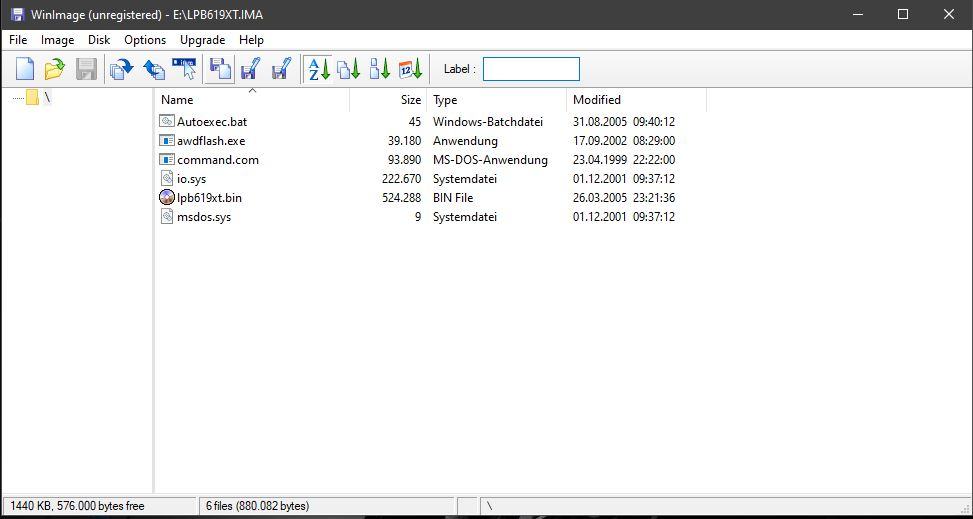Select the lpb619xt.bin file name
The height and width of the screenshot is (519, 973).
pyautogui.click(x=209, y=198)
